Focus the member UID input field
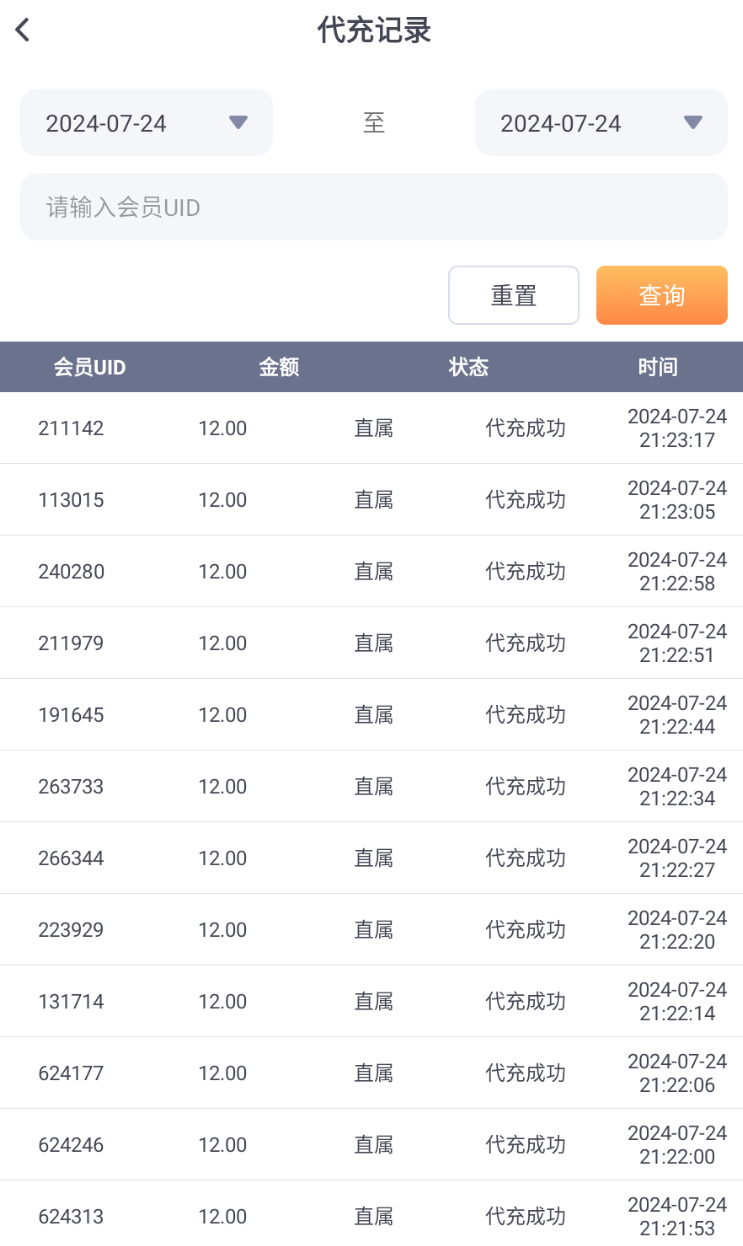This screenshot has width=743, height=1246. pos(373,207)
